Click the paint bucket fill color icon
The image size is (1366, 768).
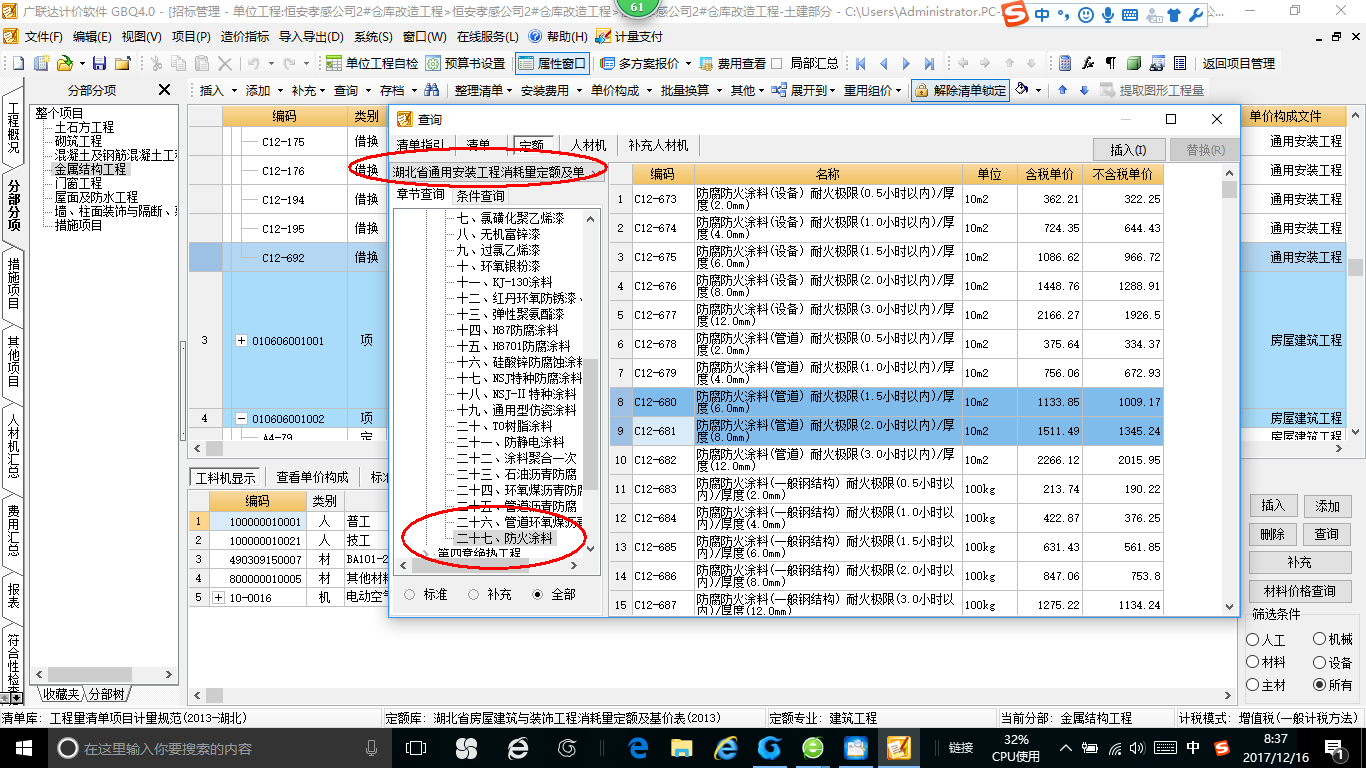click(1022, 90)
